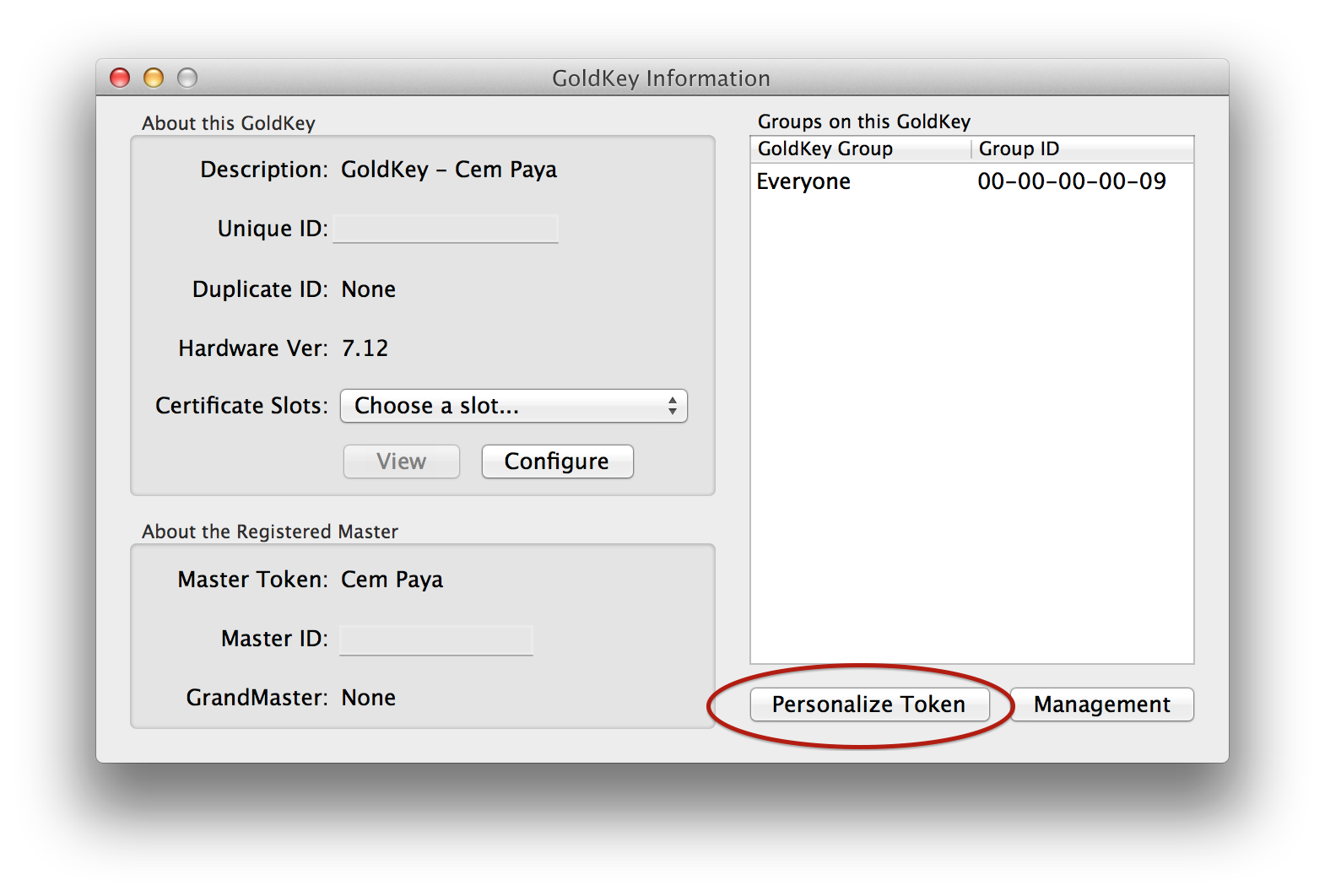
Task: Click the Duplicate ID value None
Action: 368,289
